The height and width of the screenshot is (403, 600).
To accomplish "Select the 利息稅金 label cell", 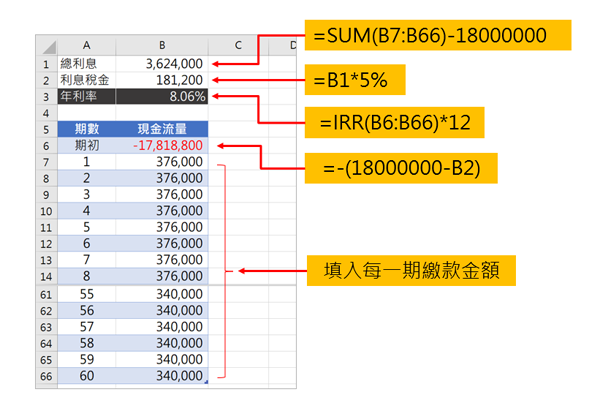I will click(86, 79).
